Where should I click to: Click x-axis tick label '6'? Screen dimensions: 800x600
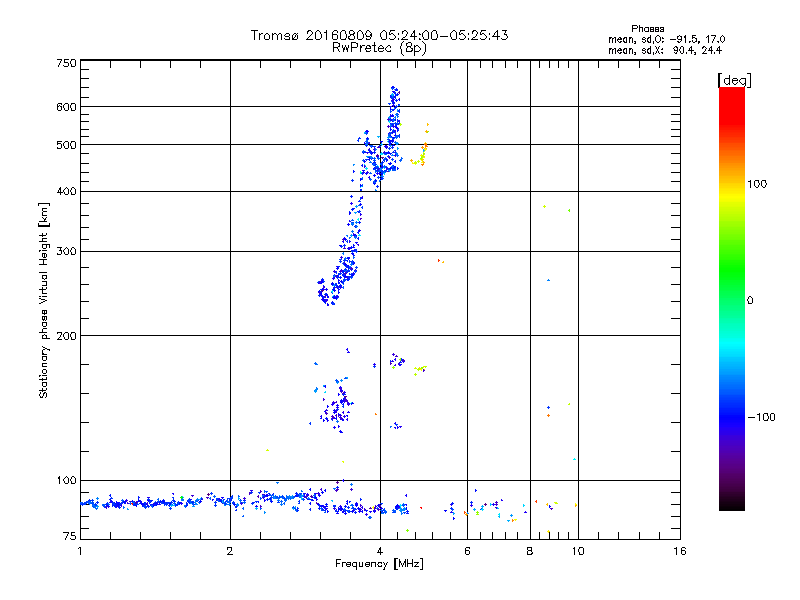[x=467, y=551]
